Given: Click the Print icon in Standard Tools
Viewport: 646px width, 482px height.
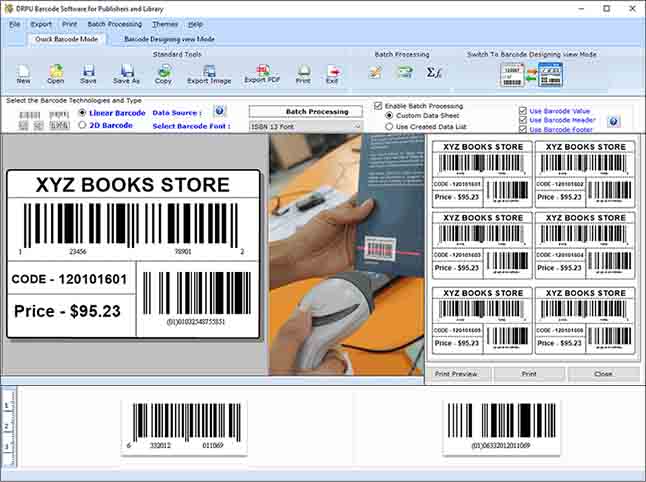Looking at the screenshot, I should click(303, 75).
